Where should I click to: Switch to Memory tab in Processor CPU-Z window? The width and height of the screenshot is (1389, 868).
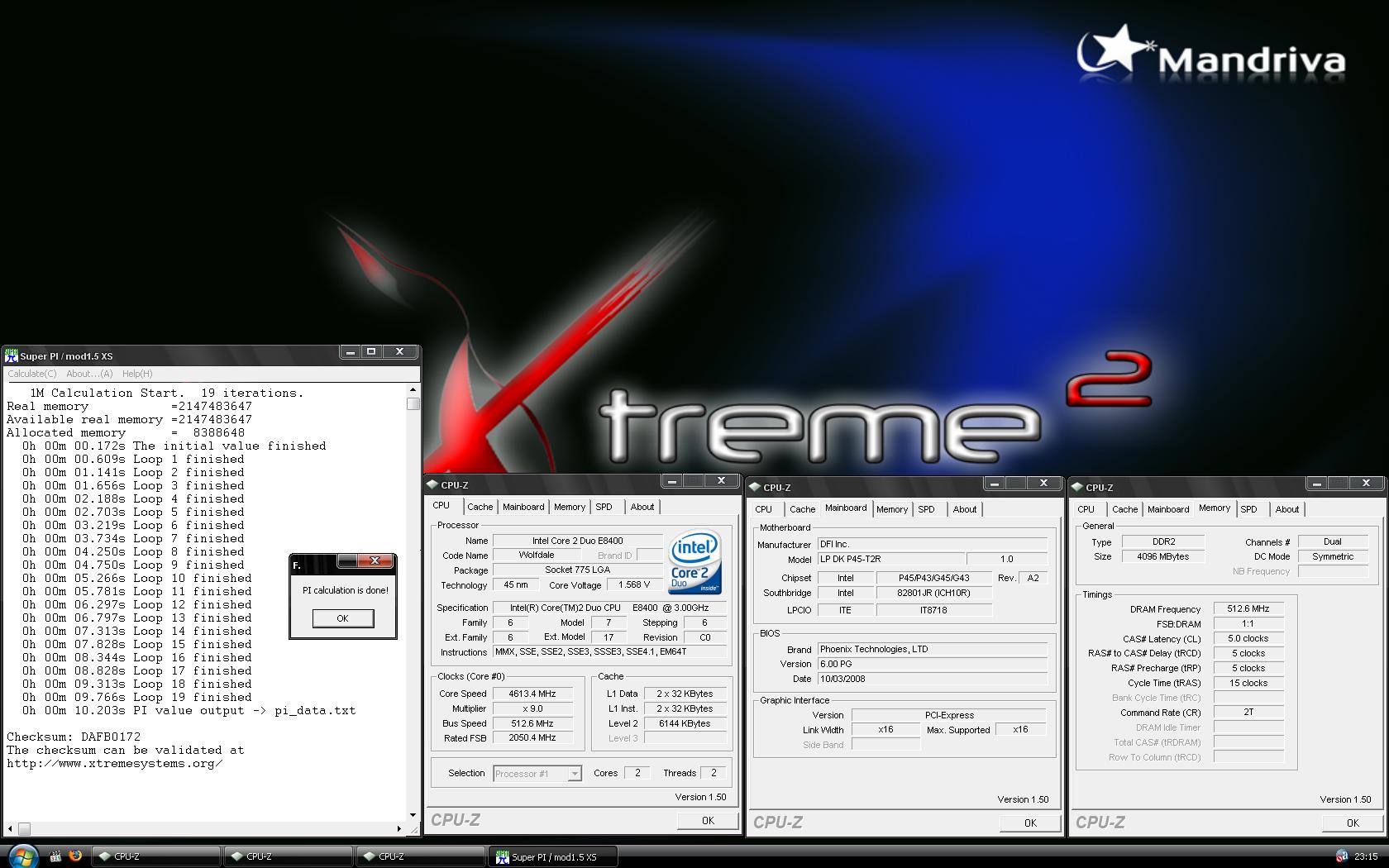(570, 507)
